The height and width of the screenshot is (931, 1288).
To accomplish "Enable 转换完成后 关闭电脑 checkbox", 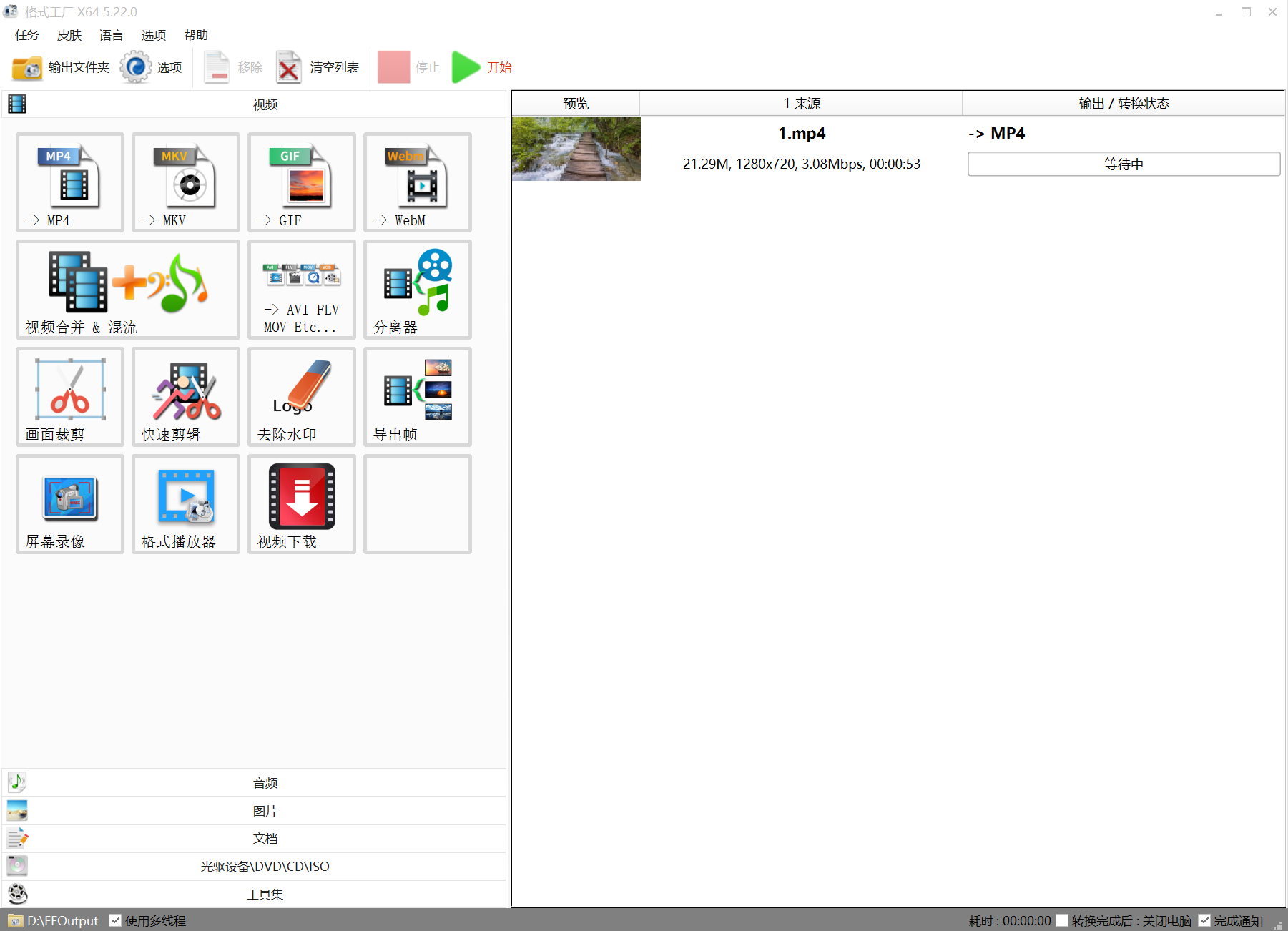I will (x=1061, y=920).
